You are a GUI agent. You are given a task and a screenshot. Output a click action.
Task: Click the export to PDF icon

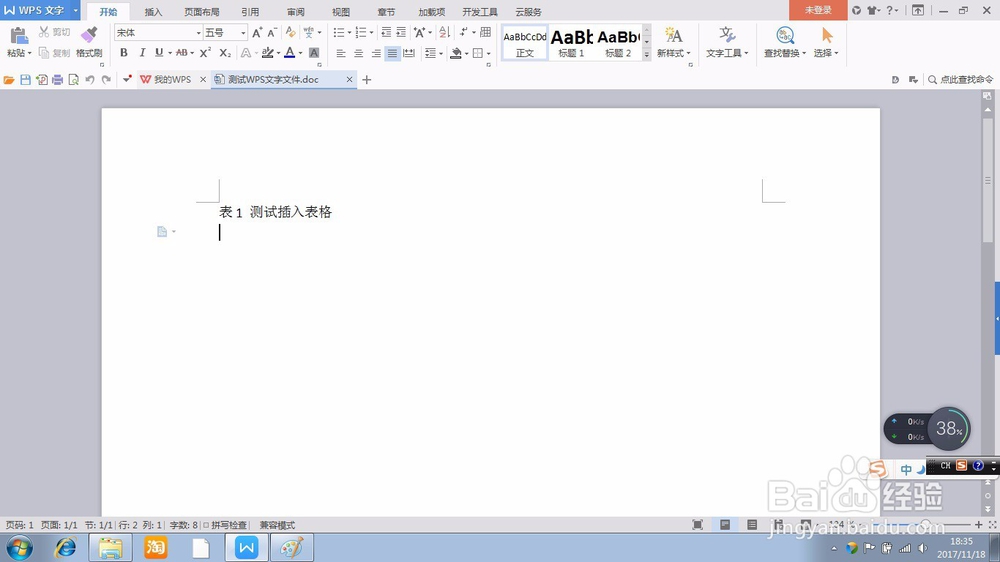(x=41, y=80)
